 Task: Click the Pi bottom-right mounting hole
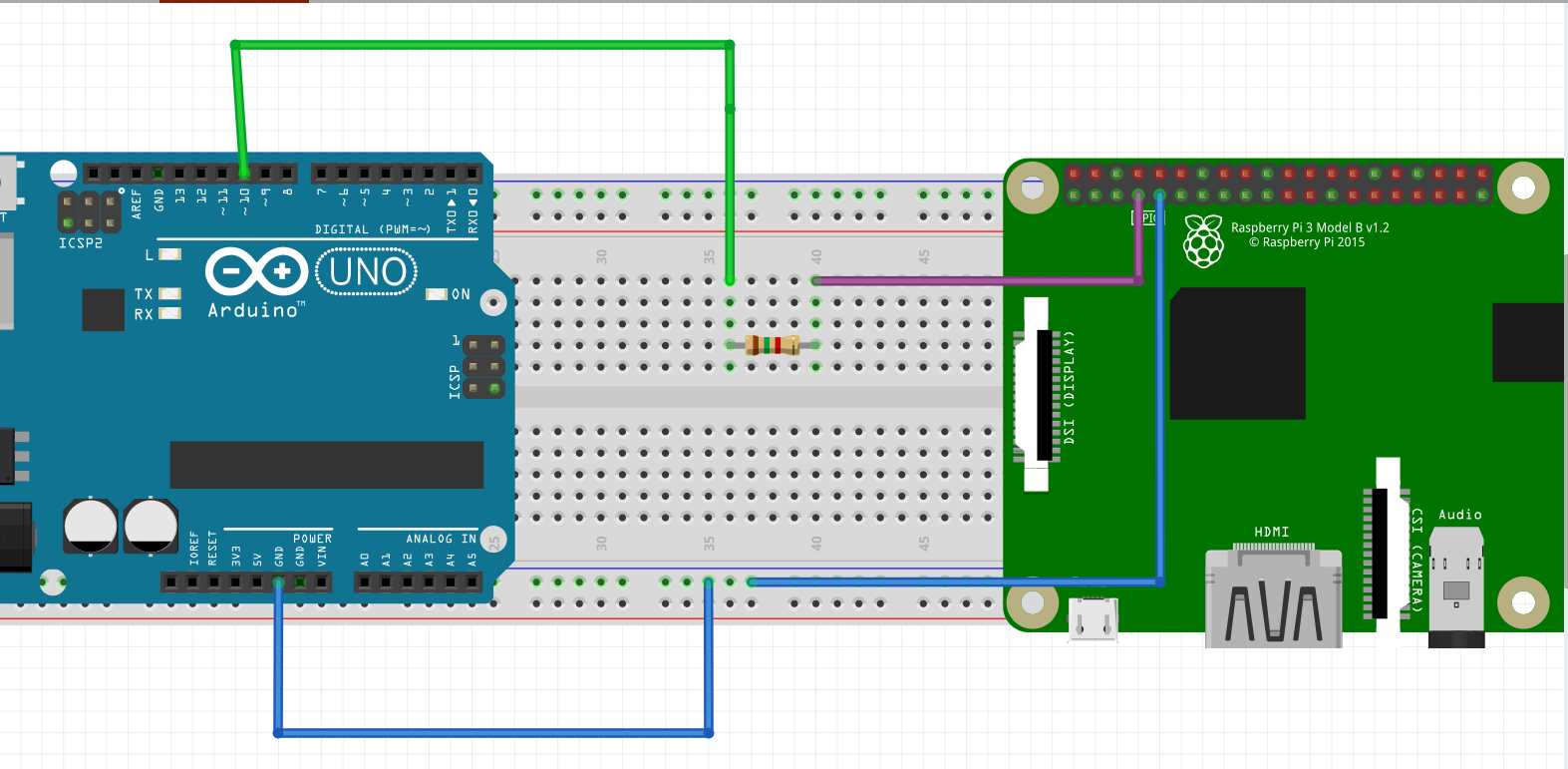pos(1523,602)
